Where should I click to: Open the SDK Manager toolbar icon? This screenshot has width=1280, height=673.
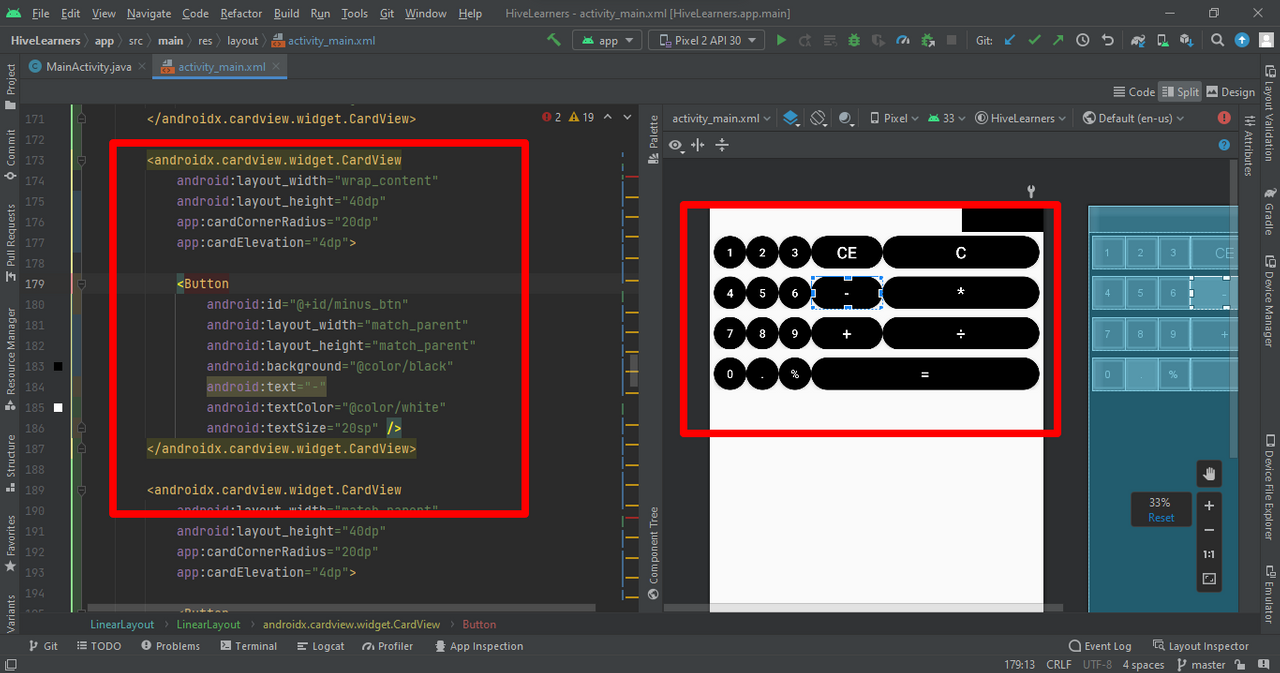click(1187, 41)
